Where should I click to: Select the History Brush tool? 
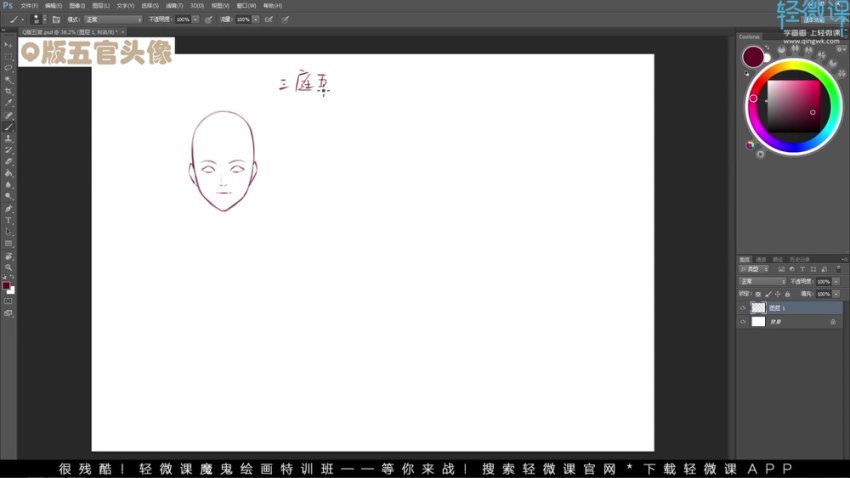tap(8, 150)
